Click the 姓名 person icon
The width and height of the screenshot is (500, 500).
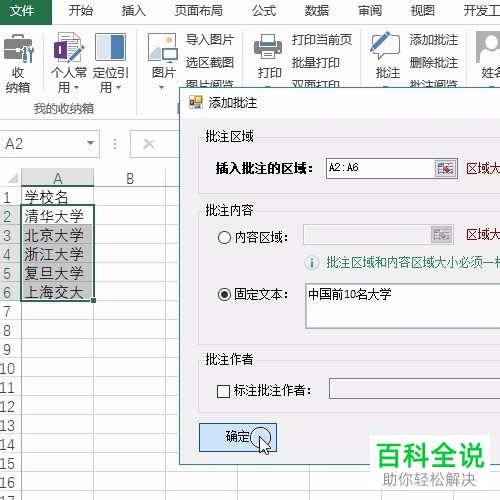(488, 47)
